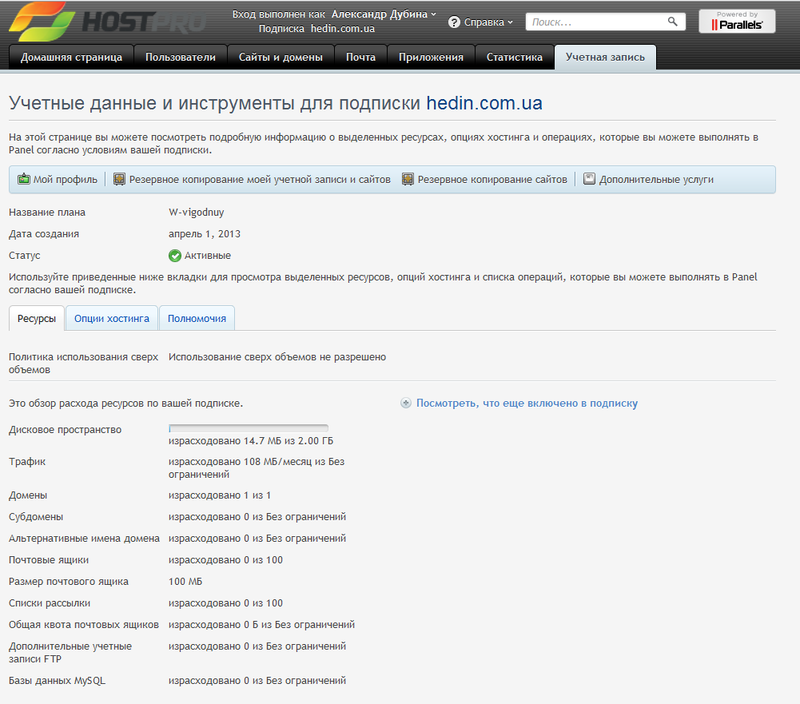Screen dimensions: 800x704
Task: Click the Мой профиль icon
Action: (x=23, y=179)
